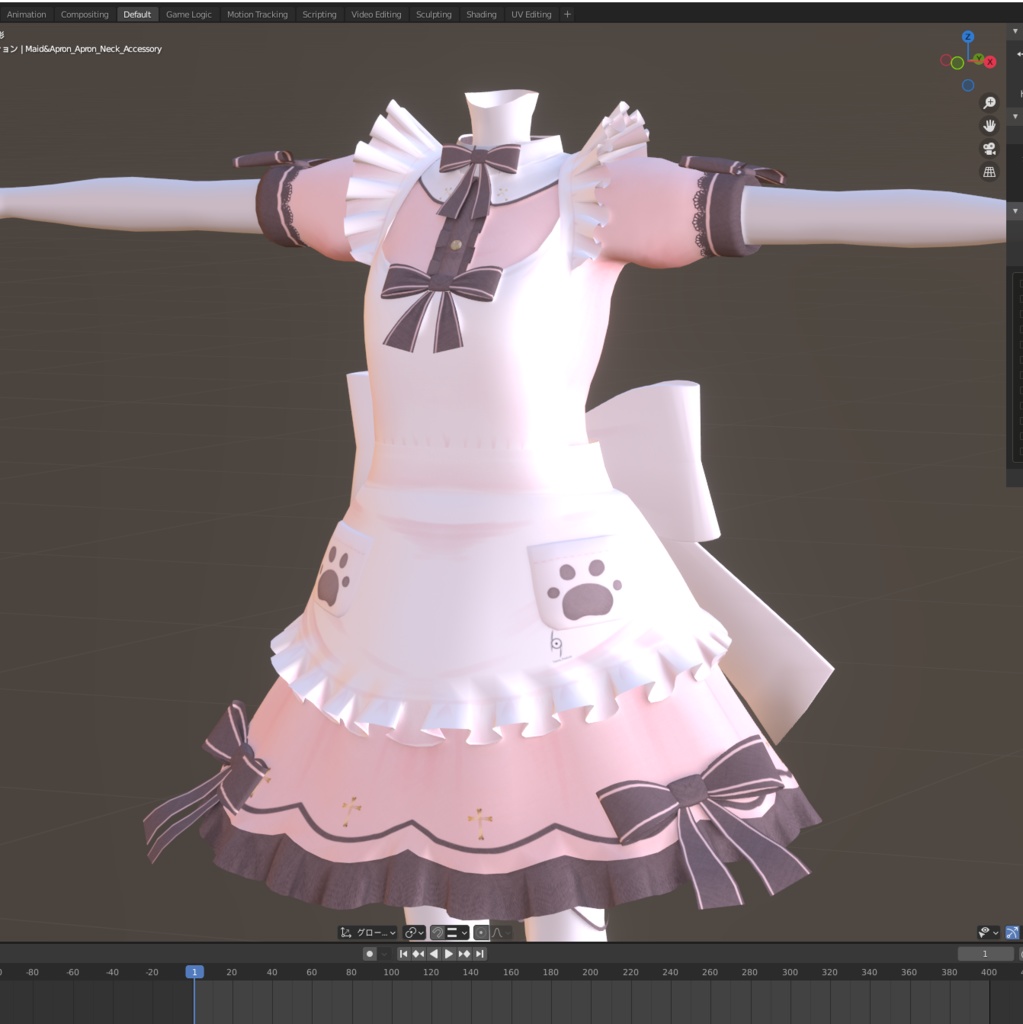Toggle camera view with the camera icon
The width and height of the screenshot is (1023, 1024).
989,150
